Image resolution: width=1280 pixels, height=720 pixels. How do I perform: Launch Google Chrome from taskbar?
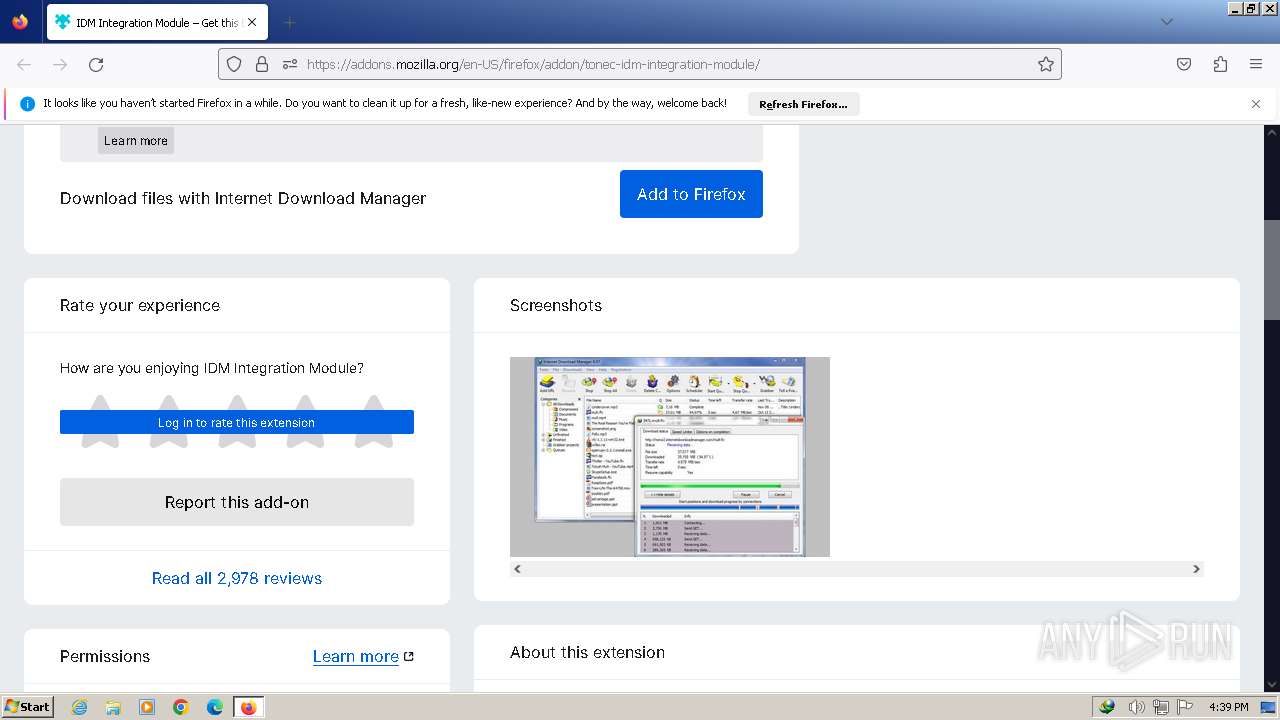(181, 707)
